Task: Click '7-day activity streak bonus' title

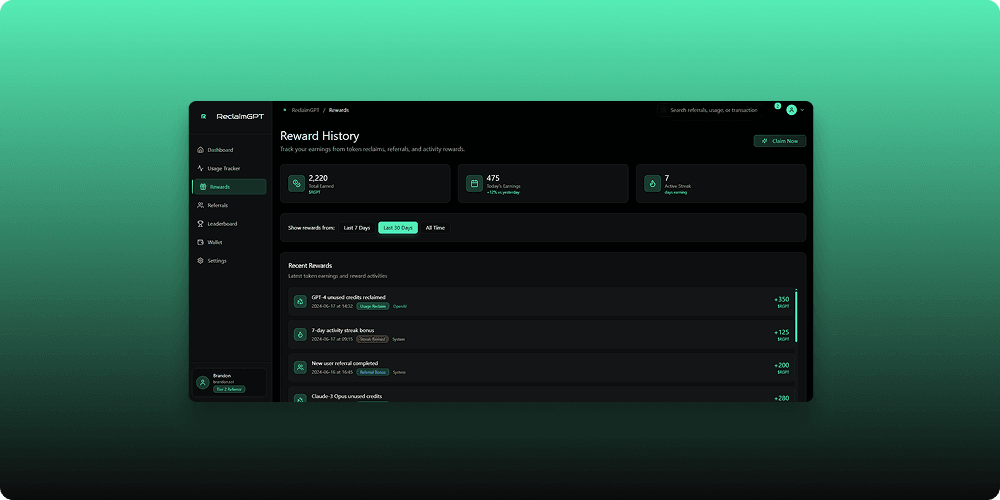Action: tap(342, 330)
